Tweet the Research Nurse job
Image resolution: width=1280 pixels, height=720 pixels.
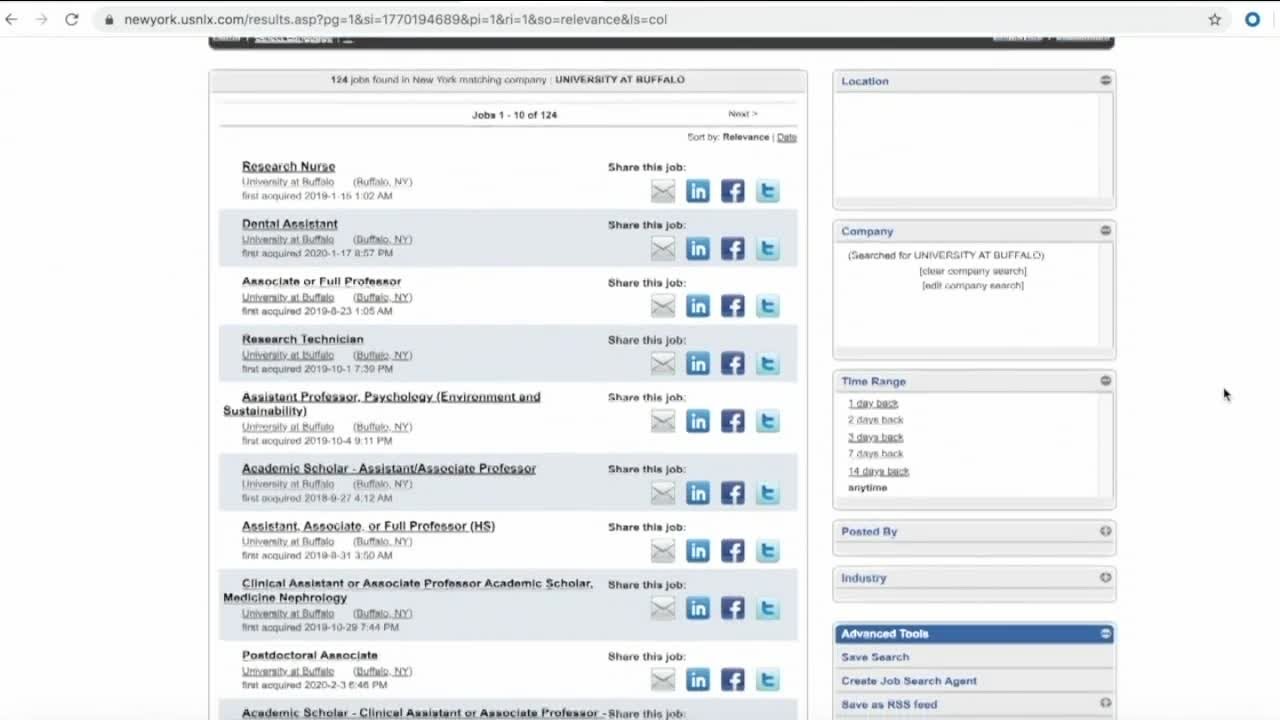coord(768,191)
